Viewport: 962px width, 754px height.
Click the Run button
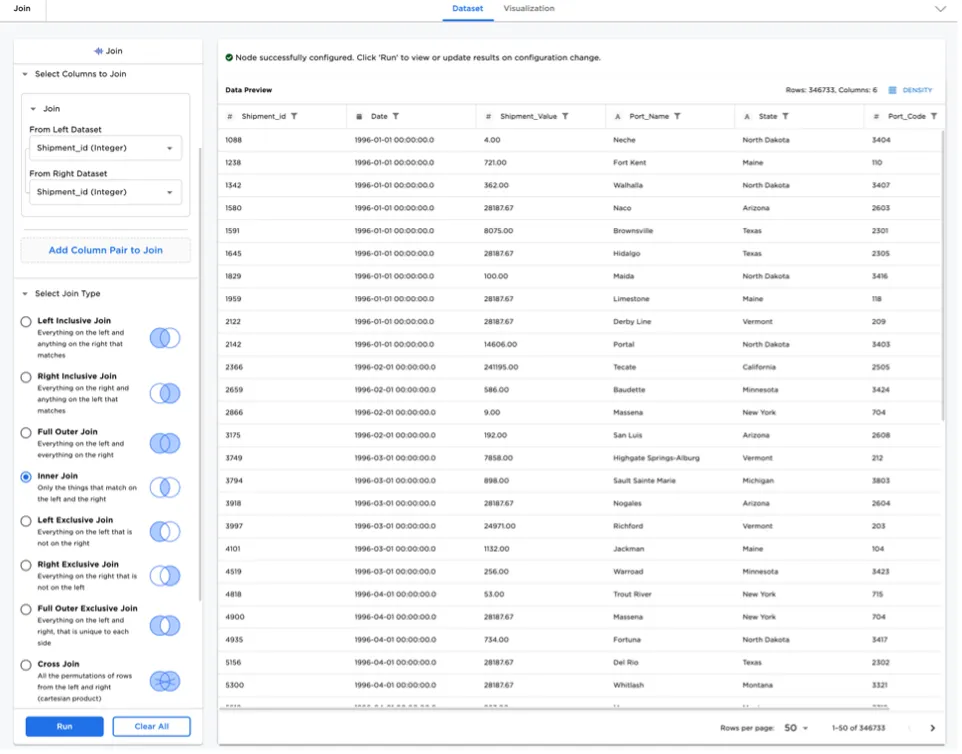pos(64,727)
